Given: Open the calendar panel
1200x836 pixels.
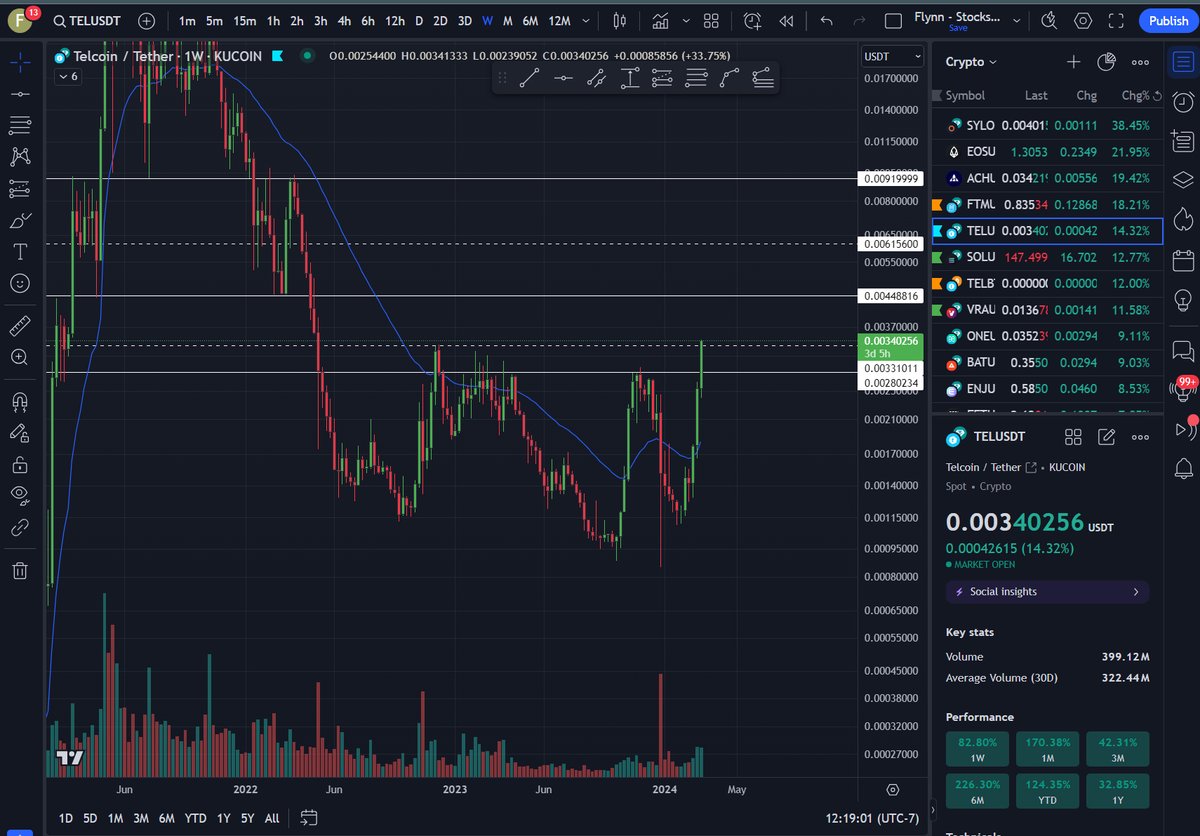Looking at the screenshot, I should pos(1183,261).
